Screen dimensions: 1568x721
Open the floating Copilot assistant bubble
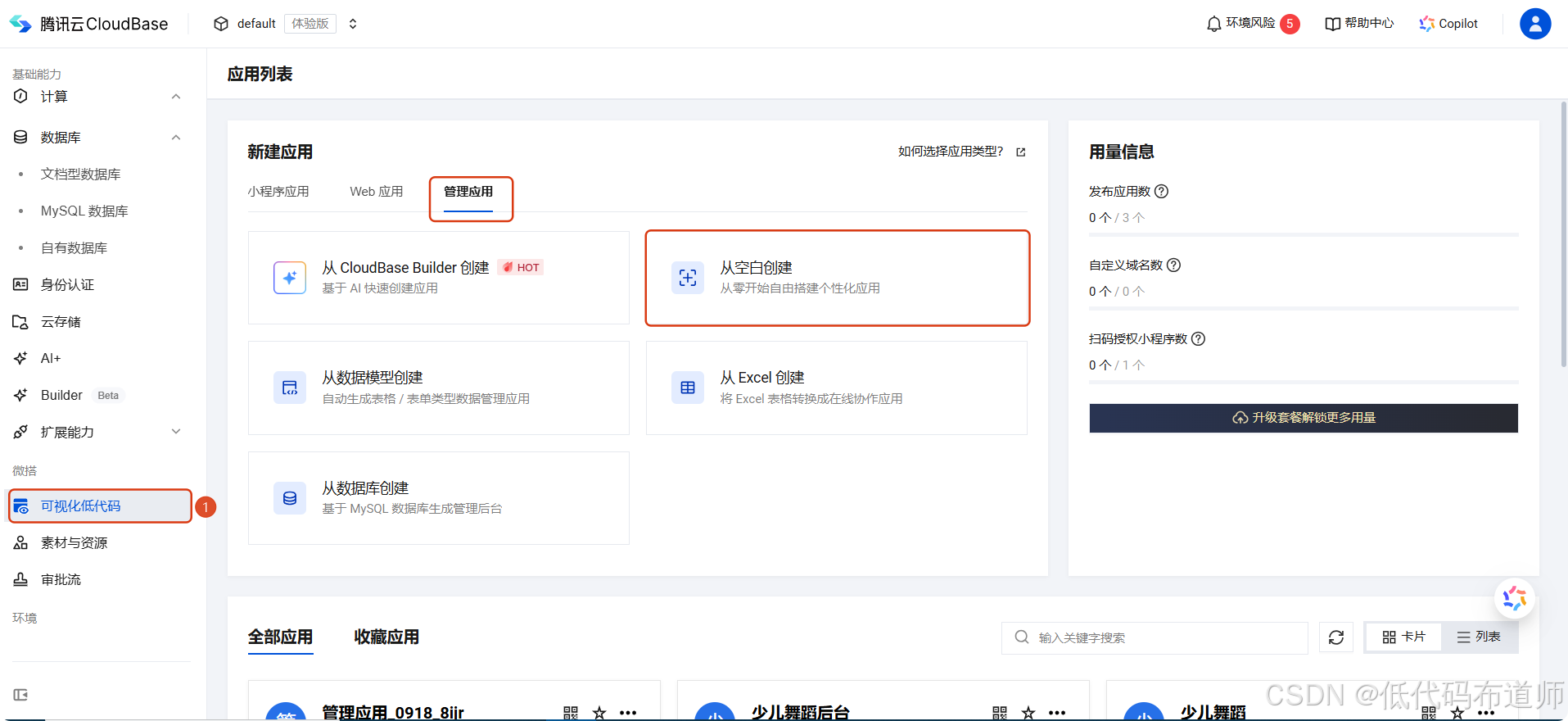(1515, 599)
